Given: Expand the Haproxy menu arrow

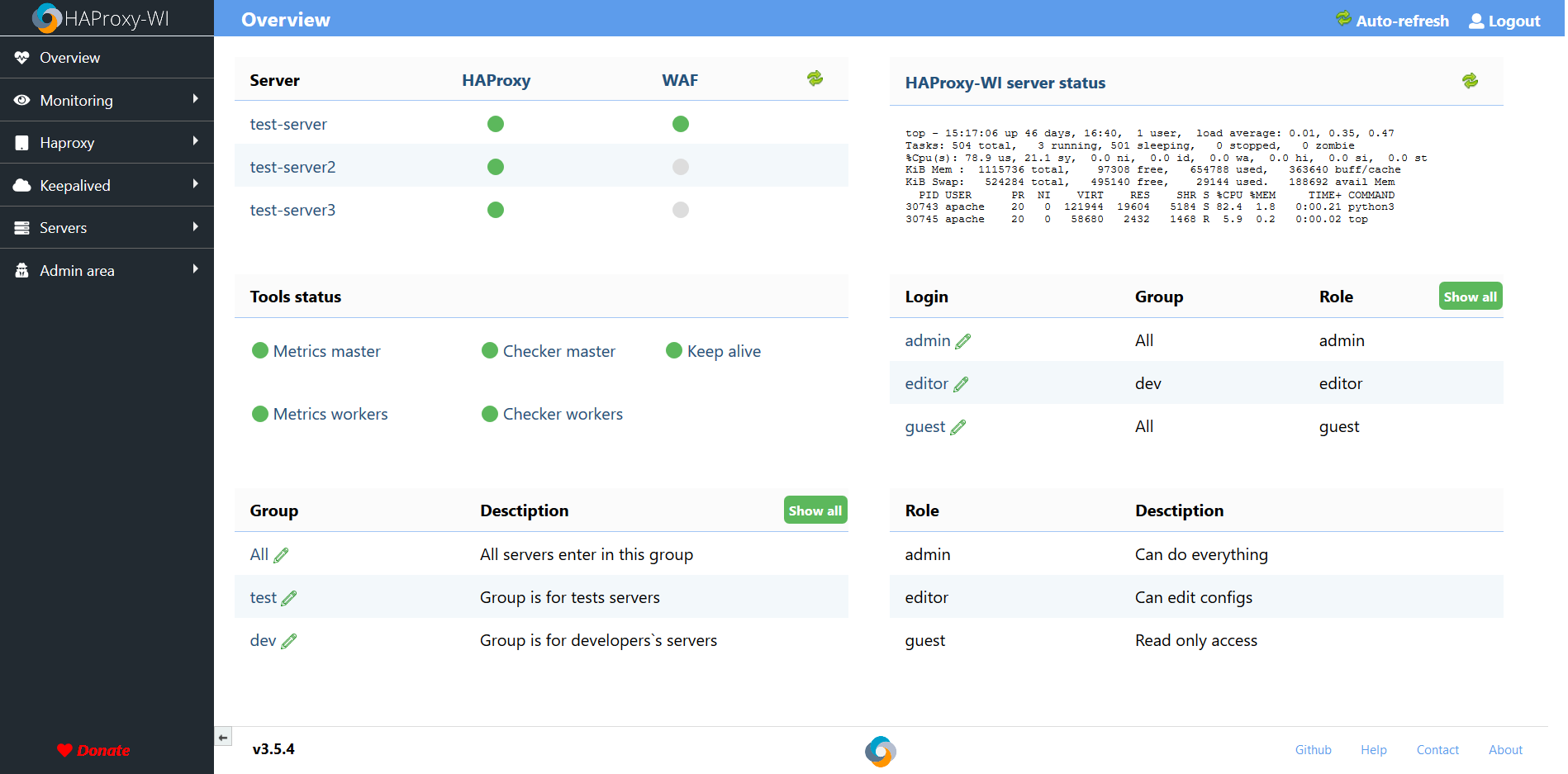Looking at the screenshot, I should pyautogui.click(x=196, y=141).
